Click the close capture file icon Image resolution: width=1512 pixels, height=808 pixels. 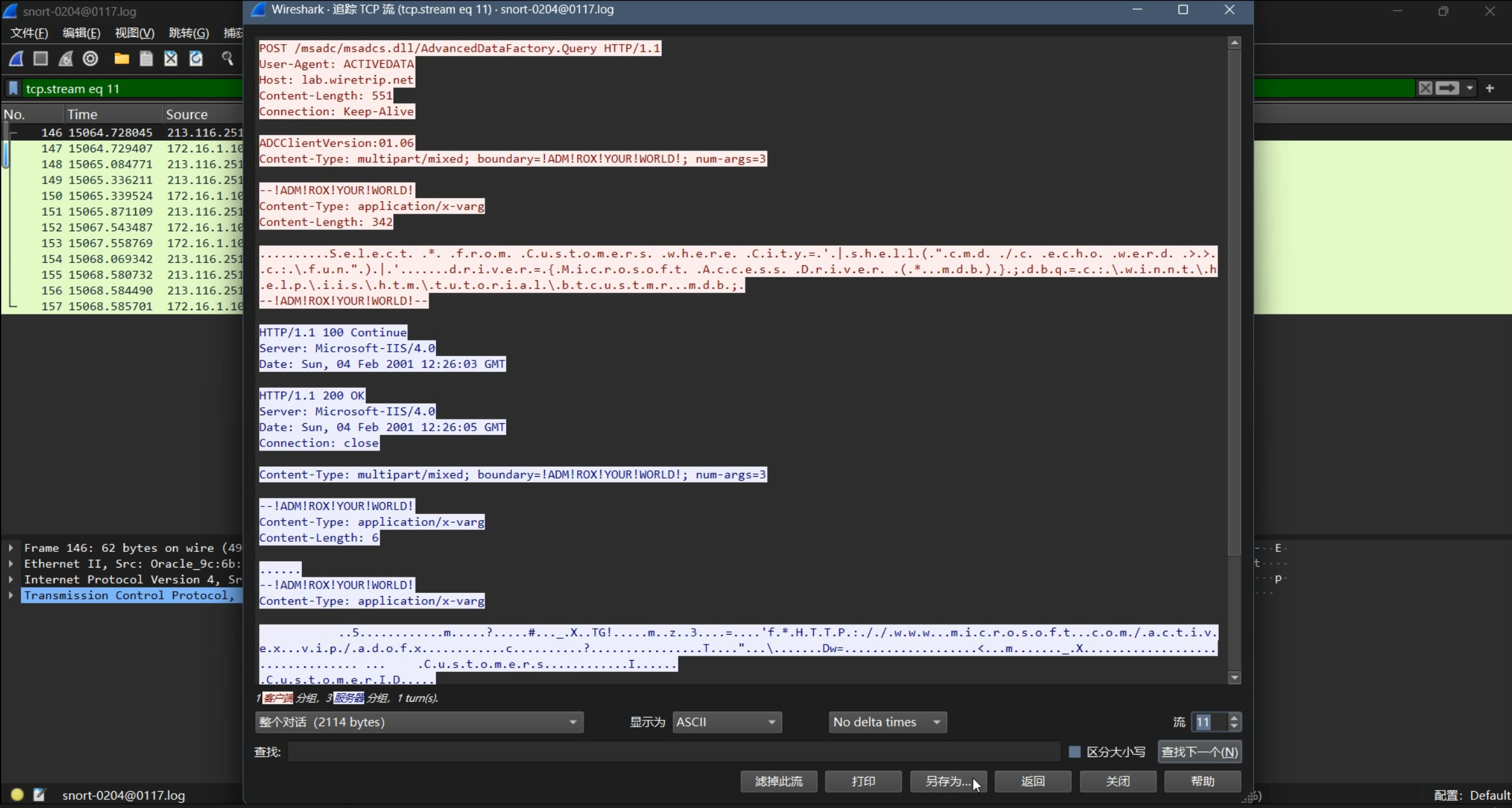[171, 58]
